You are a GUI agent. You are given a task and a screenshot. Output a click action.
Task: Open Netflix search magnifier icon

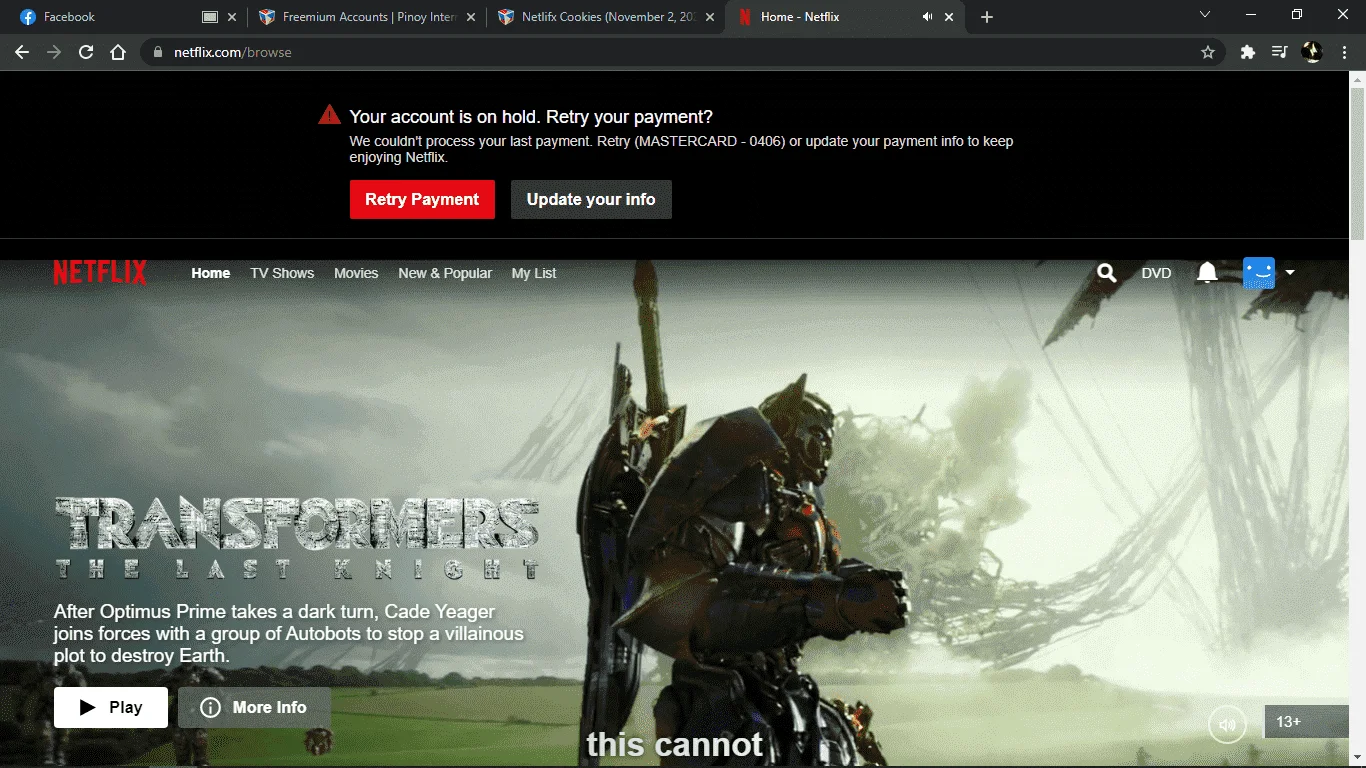(x=1106, y=273)
